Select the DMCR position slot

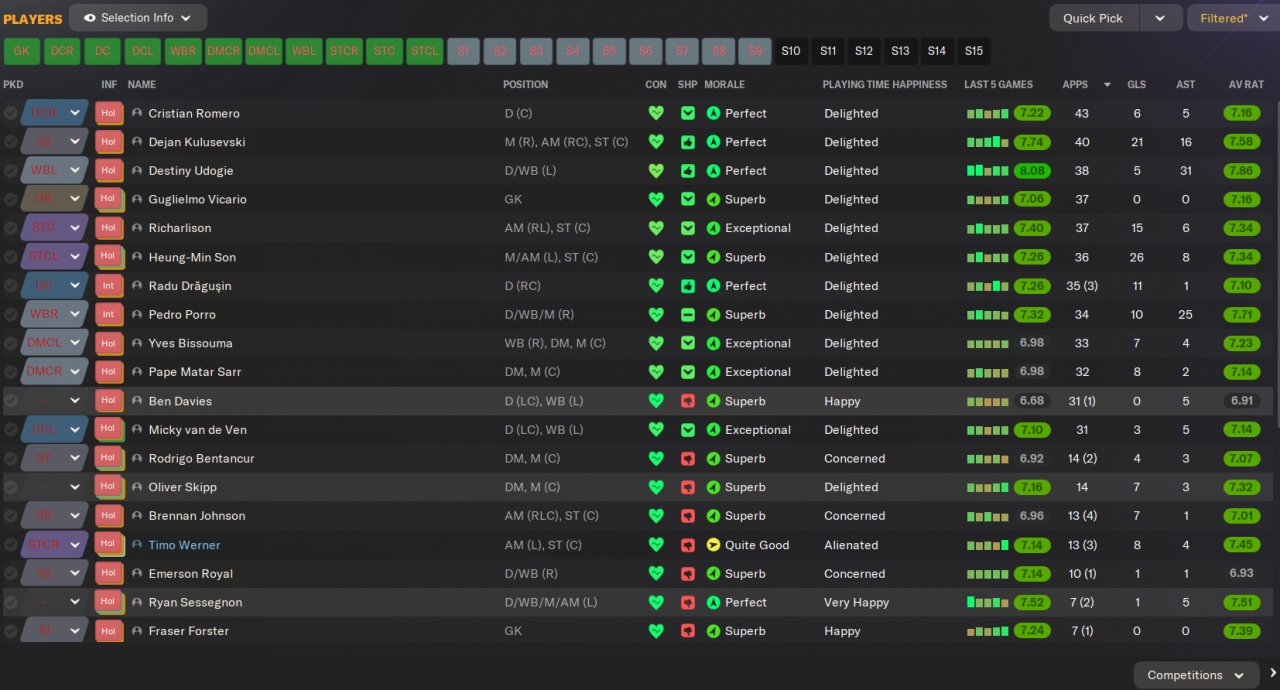223,51
